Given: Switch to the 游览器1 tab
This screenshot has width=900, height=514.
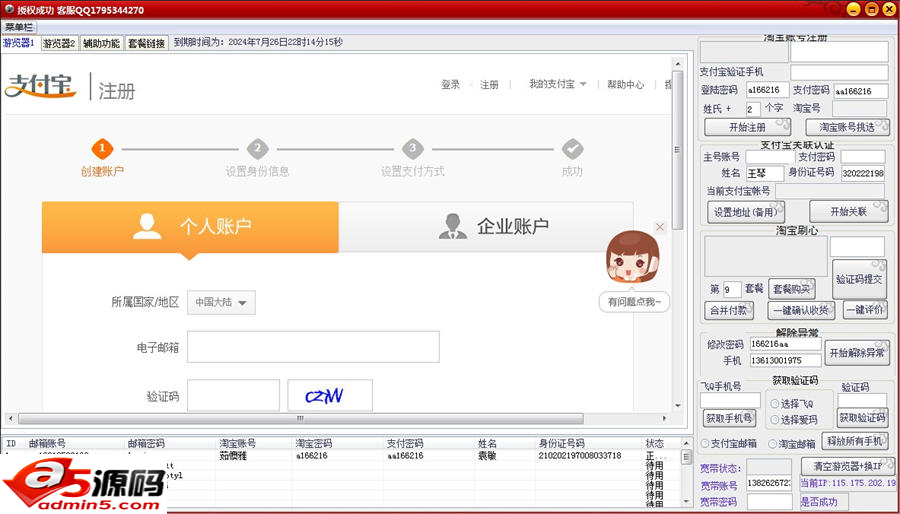Looking at the screenshot, I should click(x=19, y=43).
